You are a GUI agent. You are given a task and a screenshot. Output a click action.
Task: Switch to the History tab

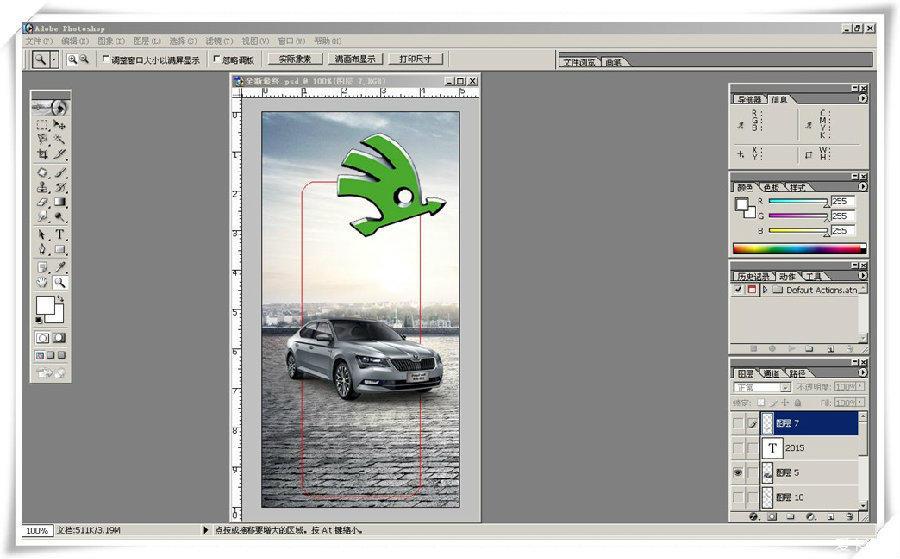(753, 277)
